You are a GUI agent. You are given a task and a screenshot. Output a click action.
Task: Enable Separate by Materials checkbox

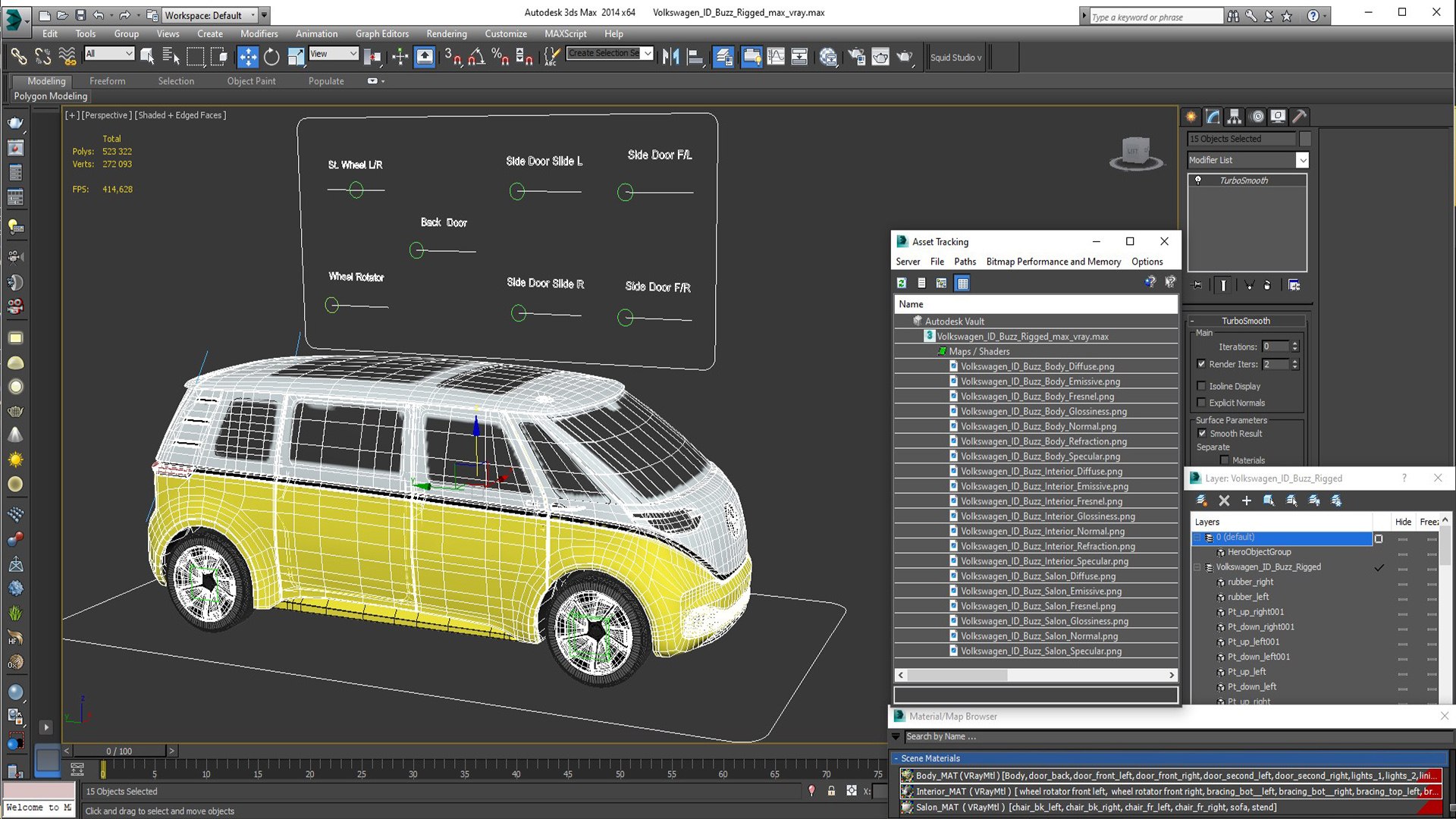click(1225, 460)
